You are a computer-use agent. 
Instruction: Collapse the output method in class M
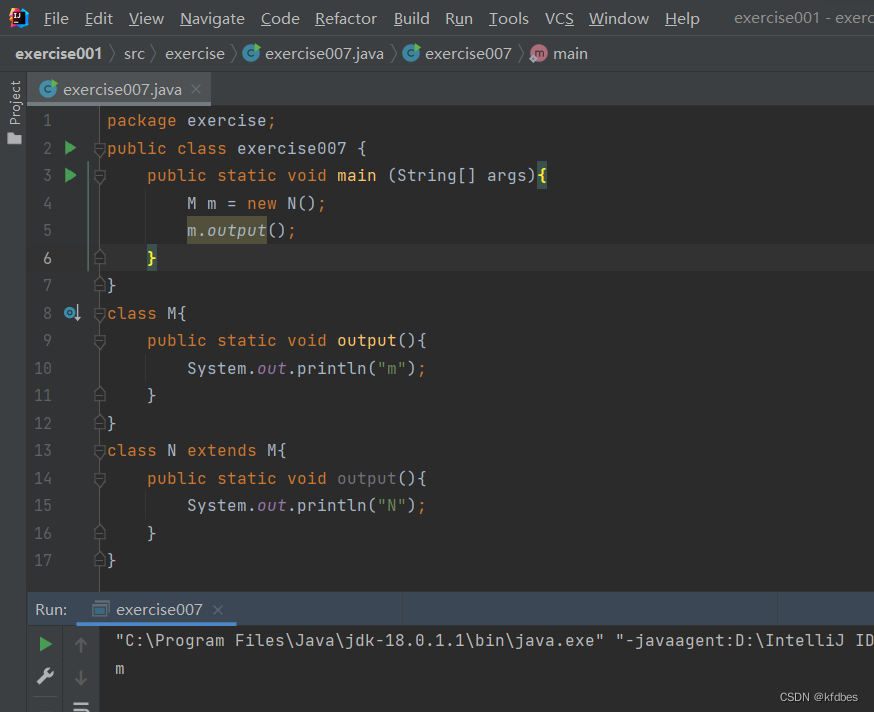coord(99,341)
